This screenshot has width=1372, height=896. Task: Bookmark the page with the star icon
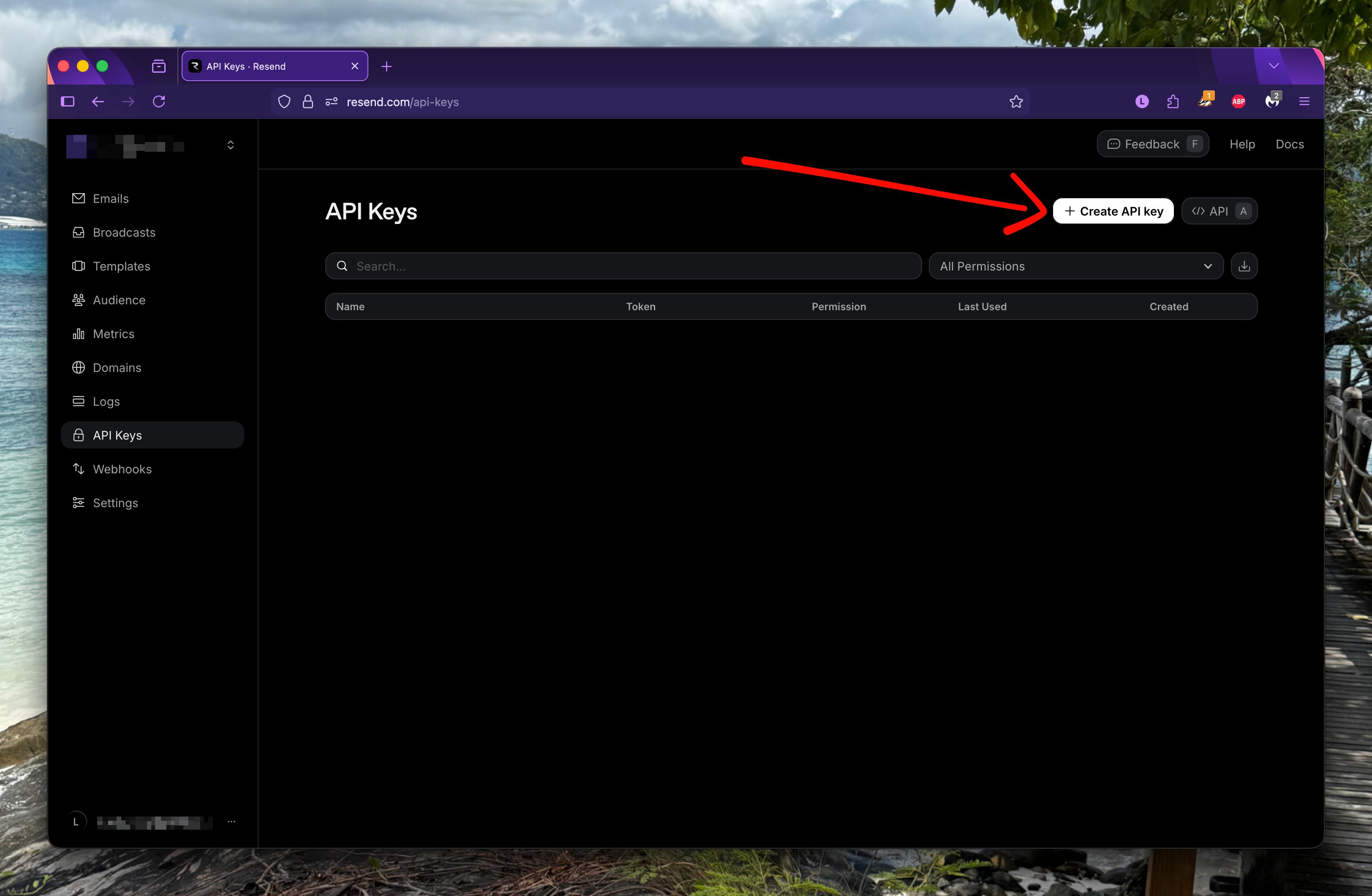1016,101
